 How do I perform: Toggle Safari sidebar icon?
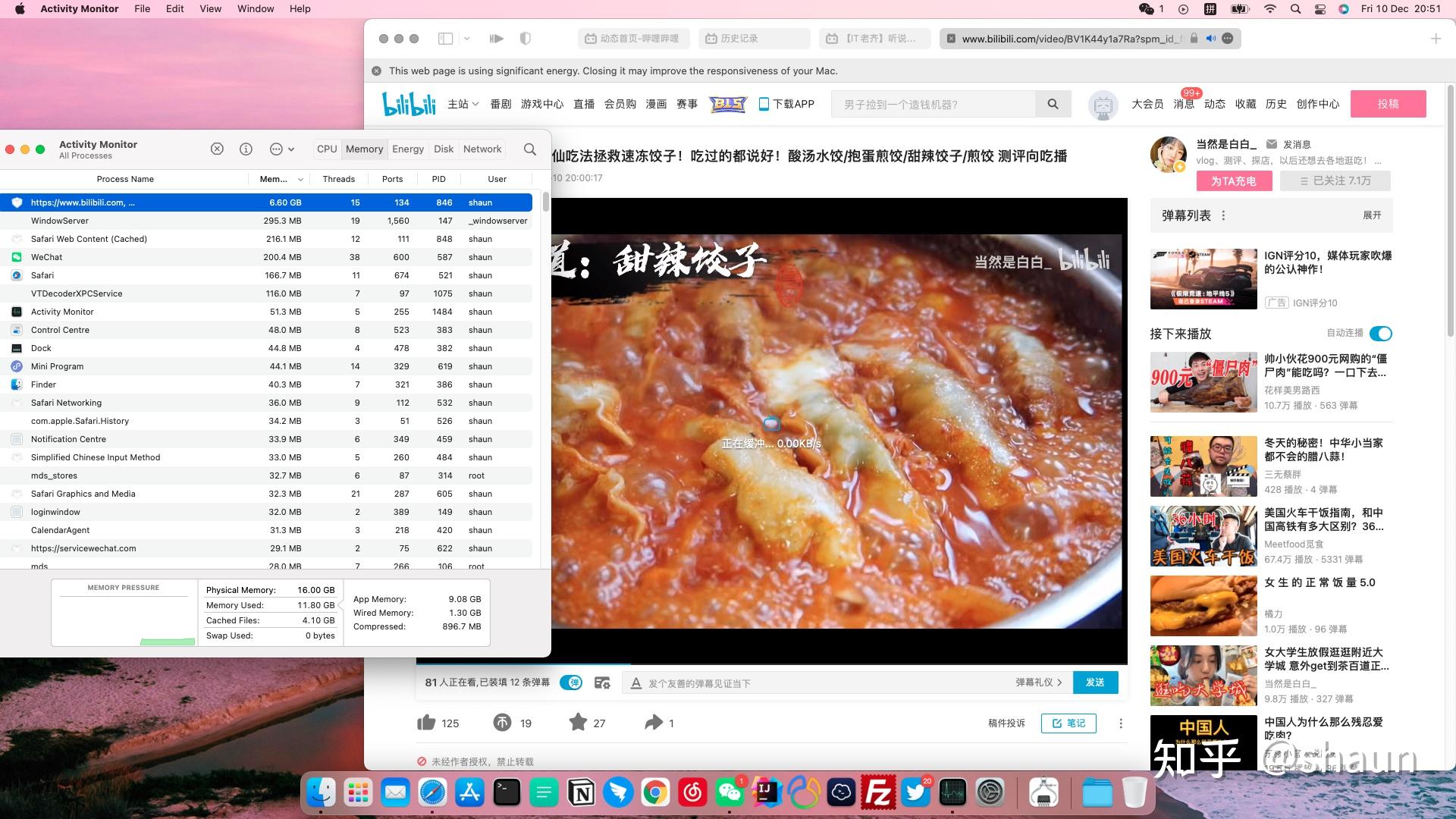(x=446, y=39)
